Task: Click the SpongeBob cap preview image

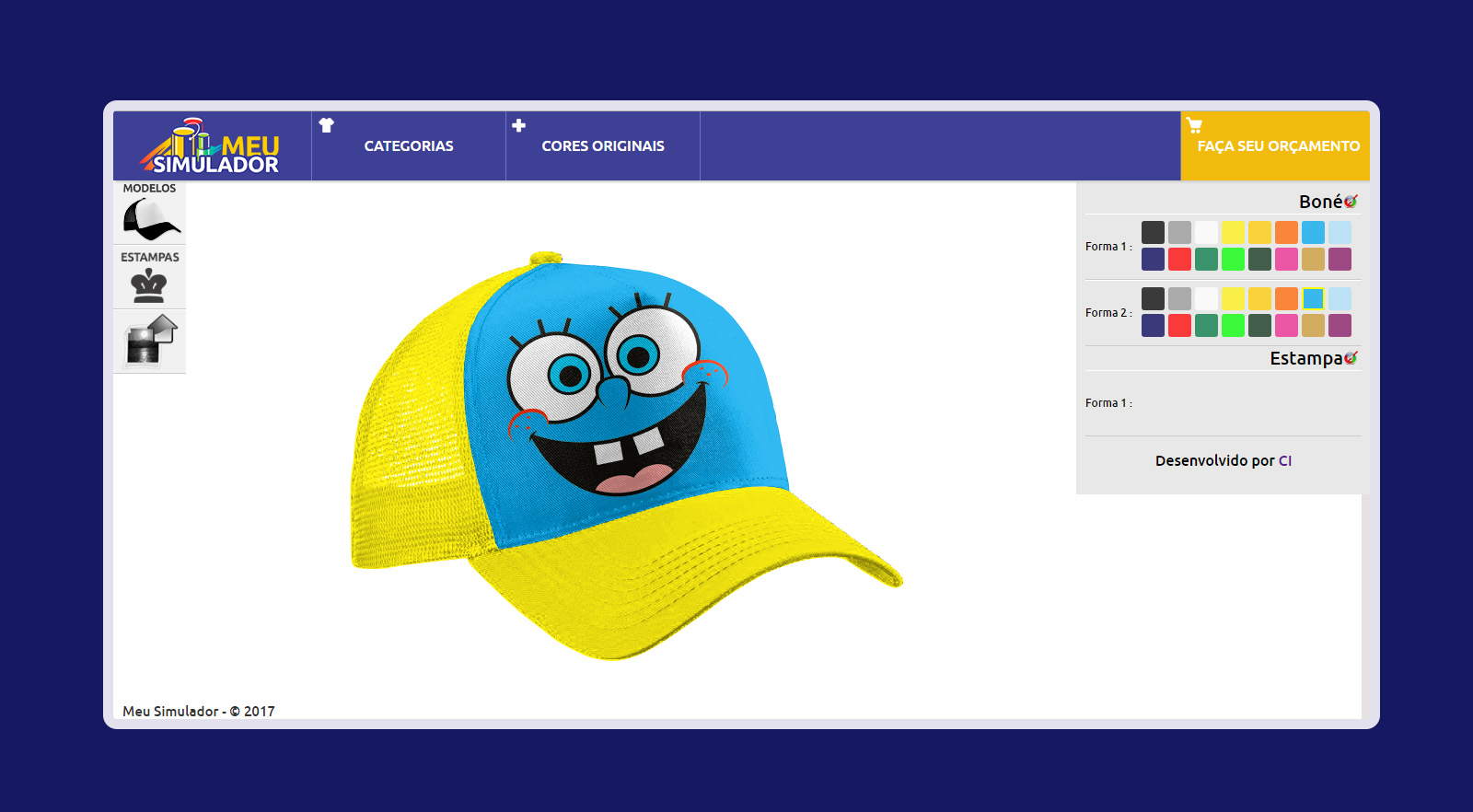Action: click(x=626, y=456)
